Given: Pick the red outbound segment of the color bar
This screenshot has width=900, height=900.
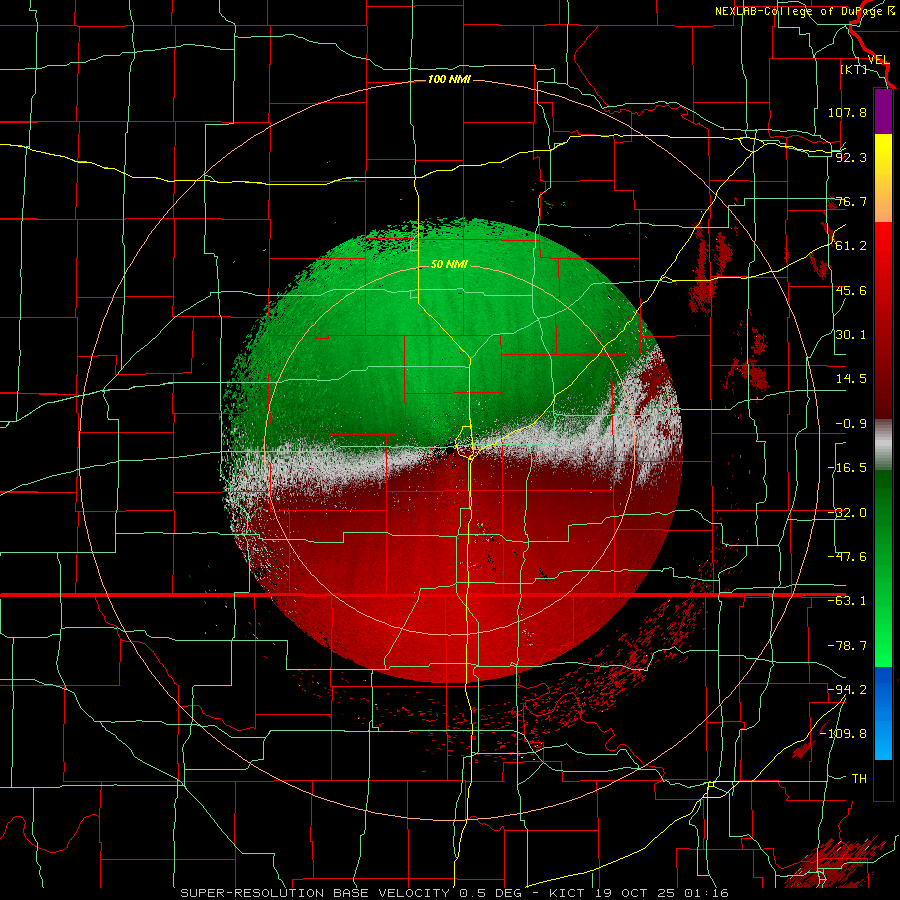Looking at the screenshot, I should tap(883, 320).
